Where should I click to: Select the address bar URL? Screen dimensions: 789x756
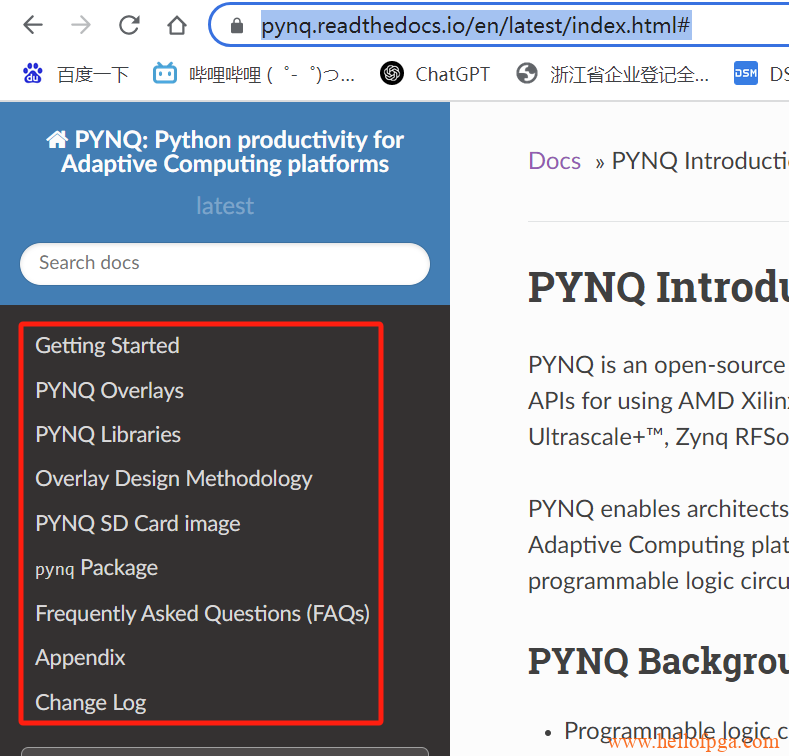tap(476, 25)
